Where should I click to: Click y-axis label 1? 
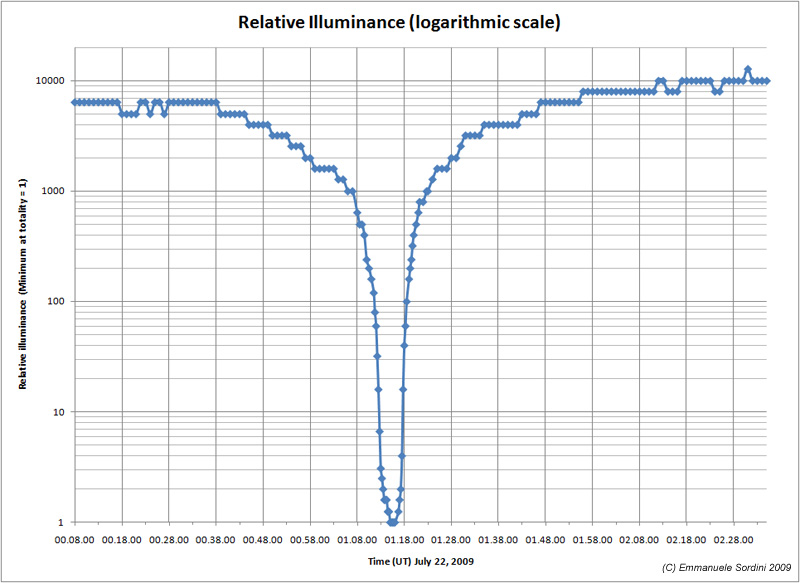(x=62, y=522)
